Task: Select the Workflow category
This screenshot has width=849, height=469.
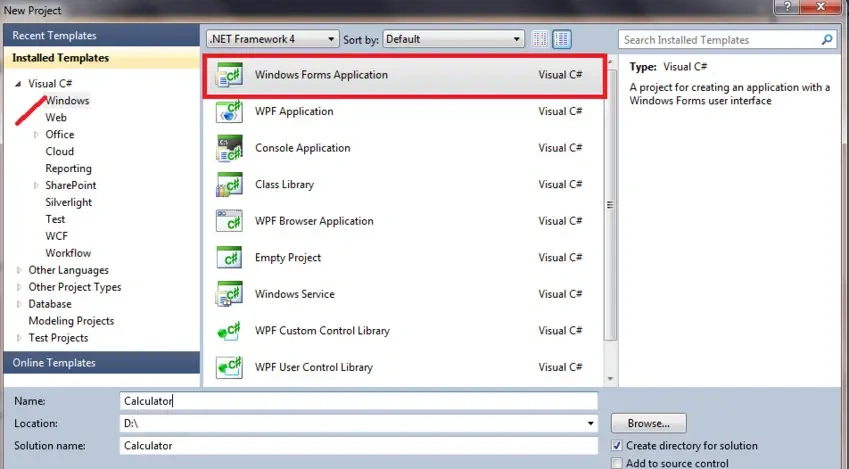Action: (x=68, y=253)
